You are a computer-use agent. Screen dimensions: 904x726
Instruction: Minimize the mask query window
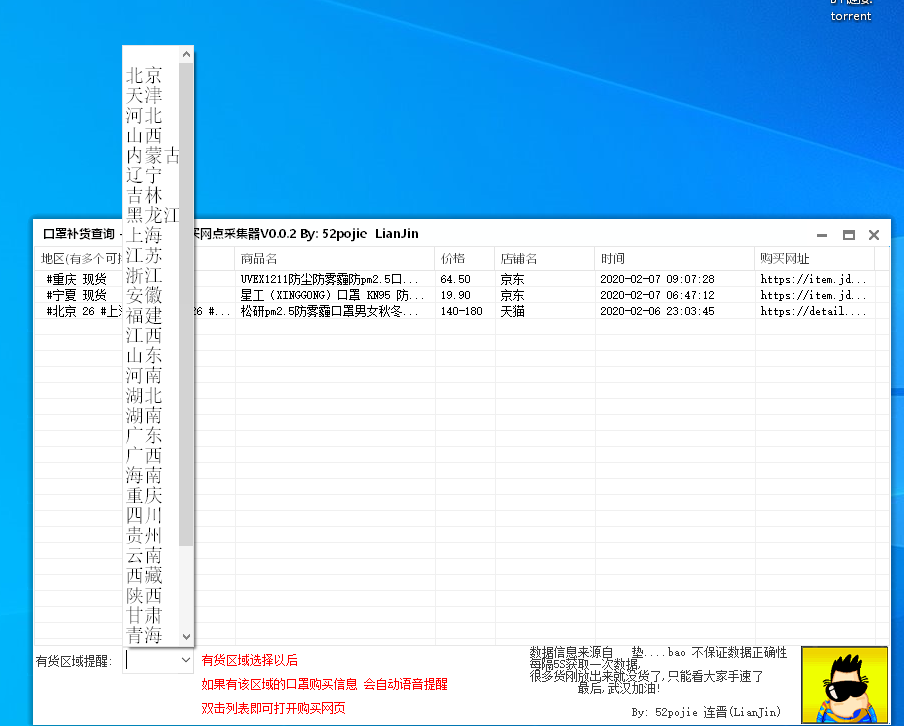coord(822,235)
